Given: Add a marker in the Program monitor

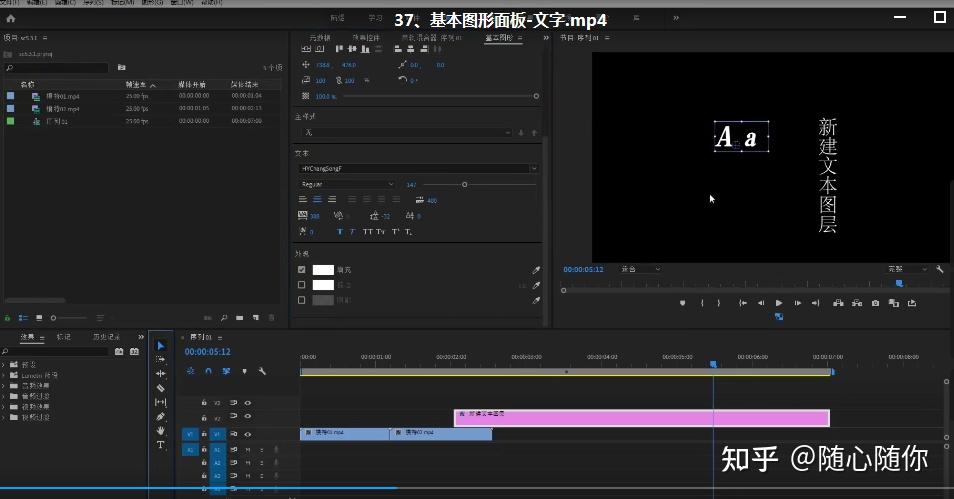Looking at the screenshot, I should click(x=683, y=302).
